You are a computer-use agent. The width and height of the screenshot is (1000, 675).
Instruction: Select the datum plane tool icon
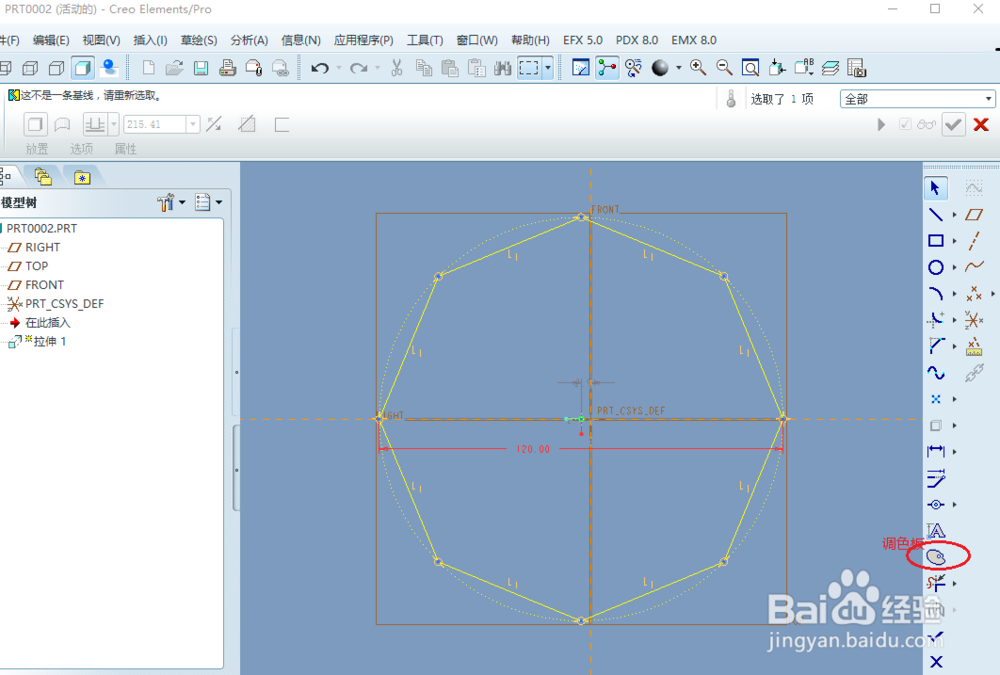pyautogui.click(x=974, y=214)
